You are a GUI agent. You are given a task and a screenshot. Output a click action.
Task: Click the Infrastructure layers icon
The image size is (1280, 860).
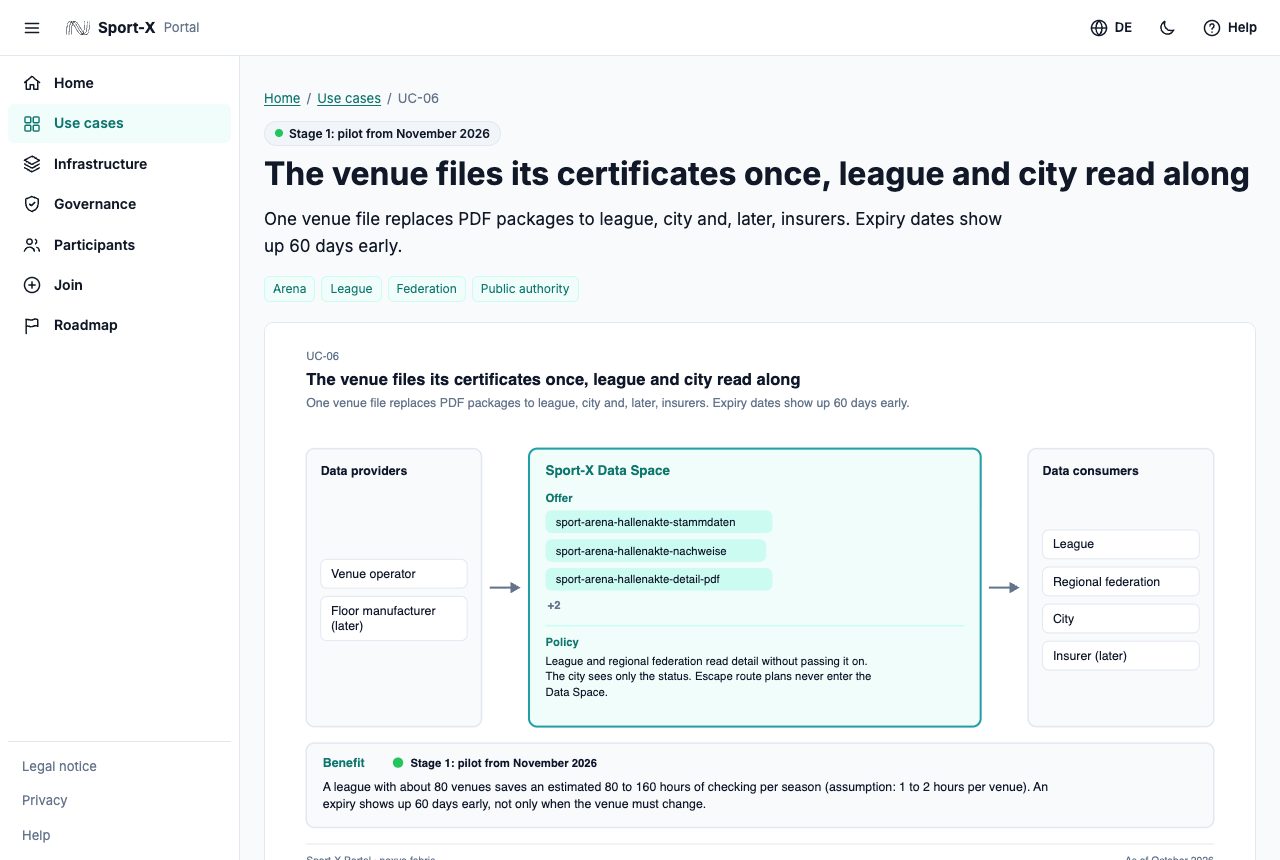[x=32, y=164]
